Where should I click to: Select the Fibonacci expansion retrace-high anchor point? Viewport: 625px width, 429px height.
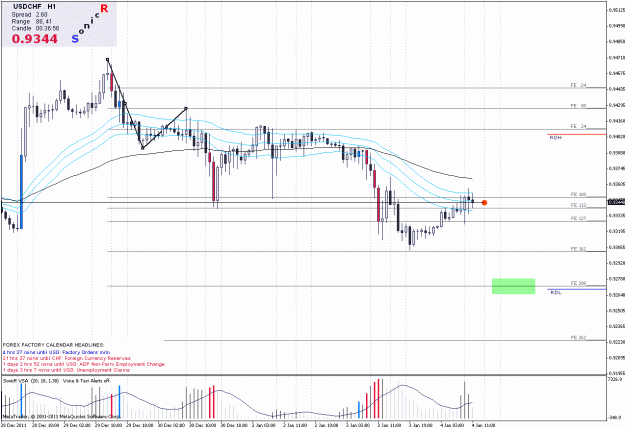coord(186,108)
